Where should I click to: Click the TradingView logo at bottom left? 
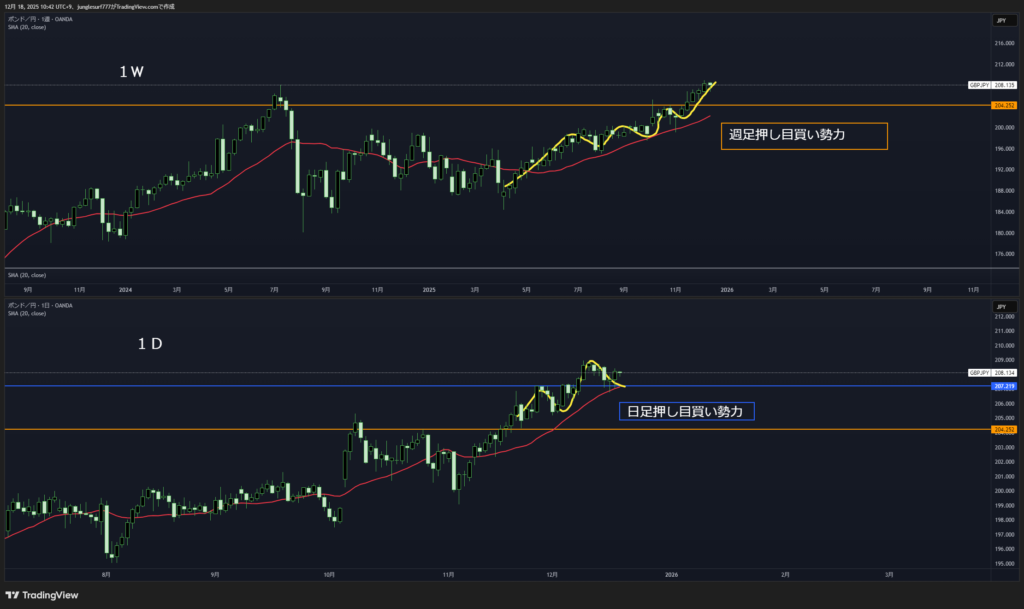coord(42,596)
